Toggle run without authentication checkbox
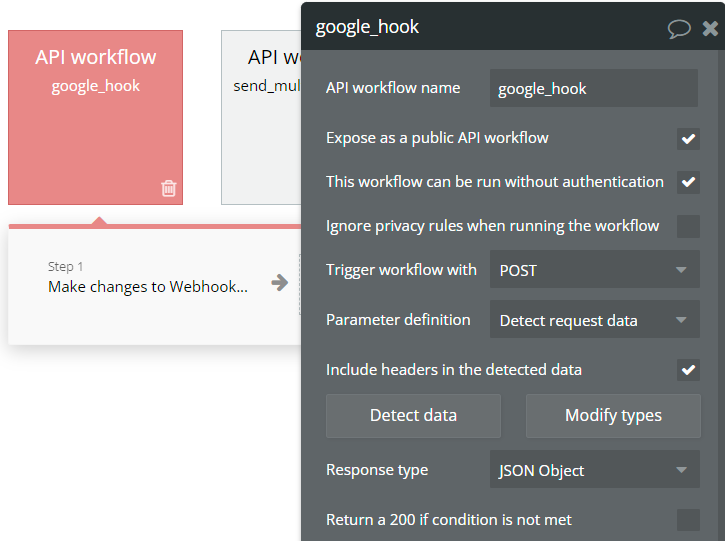This screenshot has width=725, height=541. (x=688, y=182)
